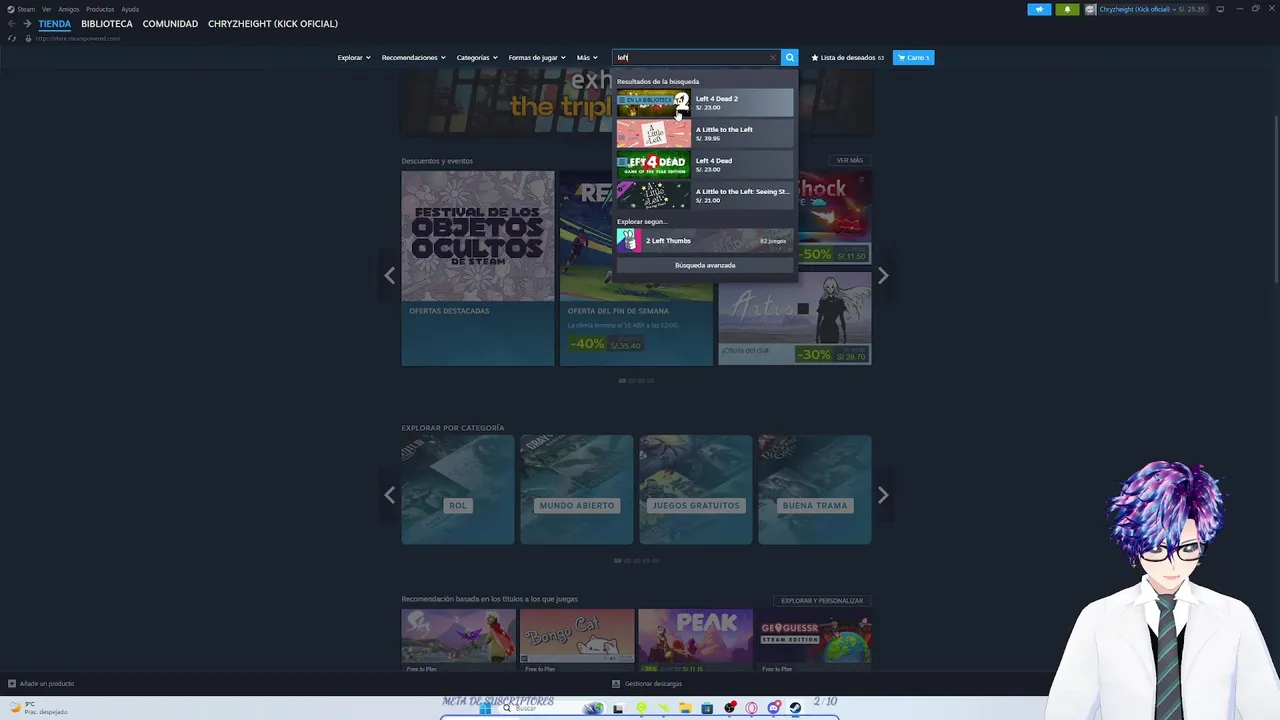Select A Little to the Left: Seeing Stars result
The image size is (1280, 720).
tap(705, 196)
